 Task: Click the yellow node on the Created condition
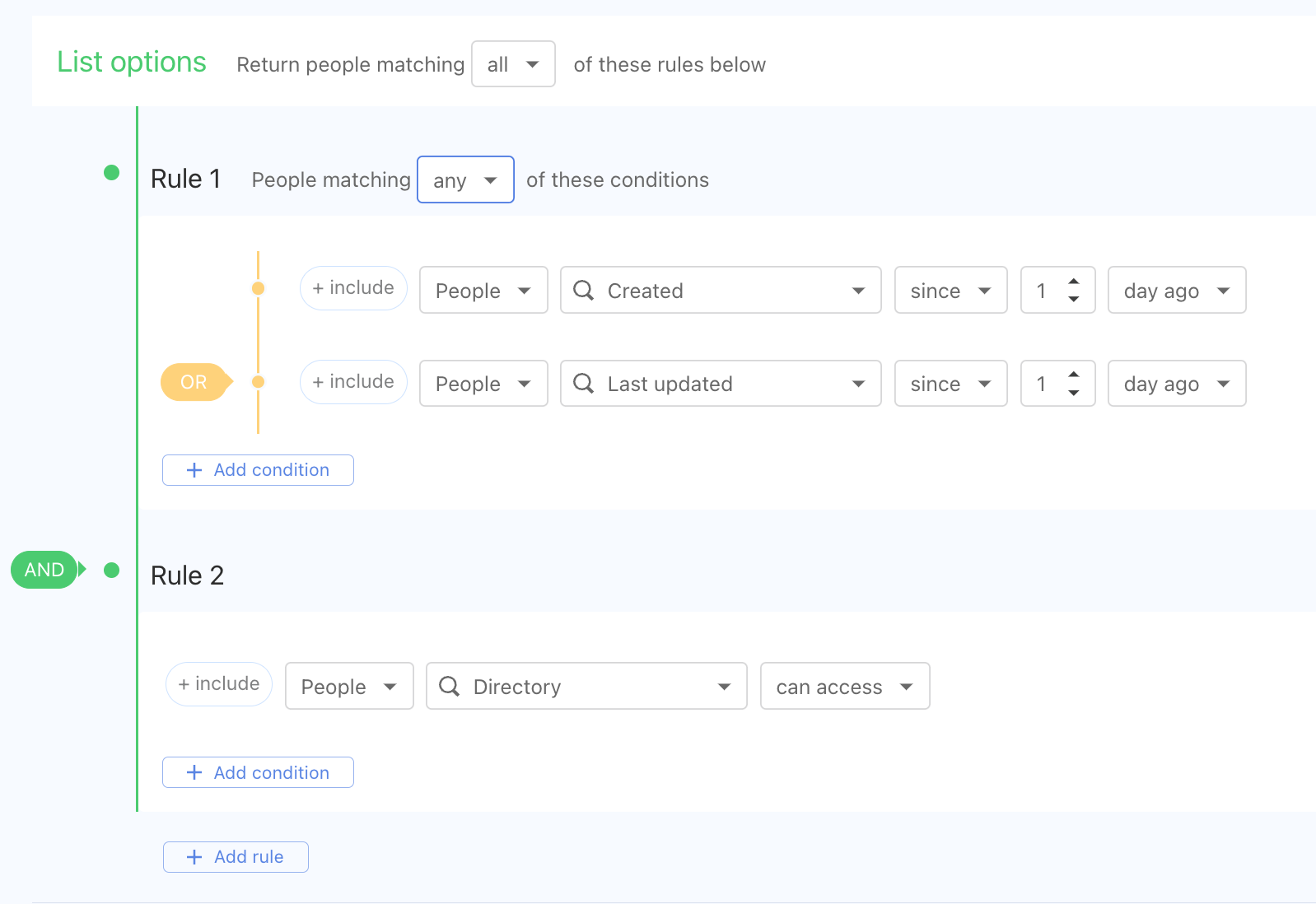pyautogui.click(x=258, y=288)
